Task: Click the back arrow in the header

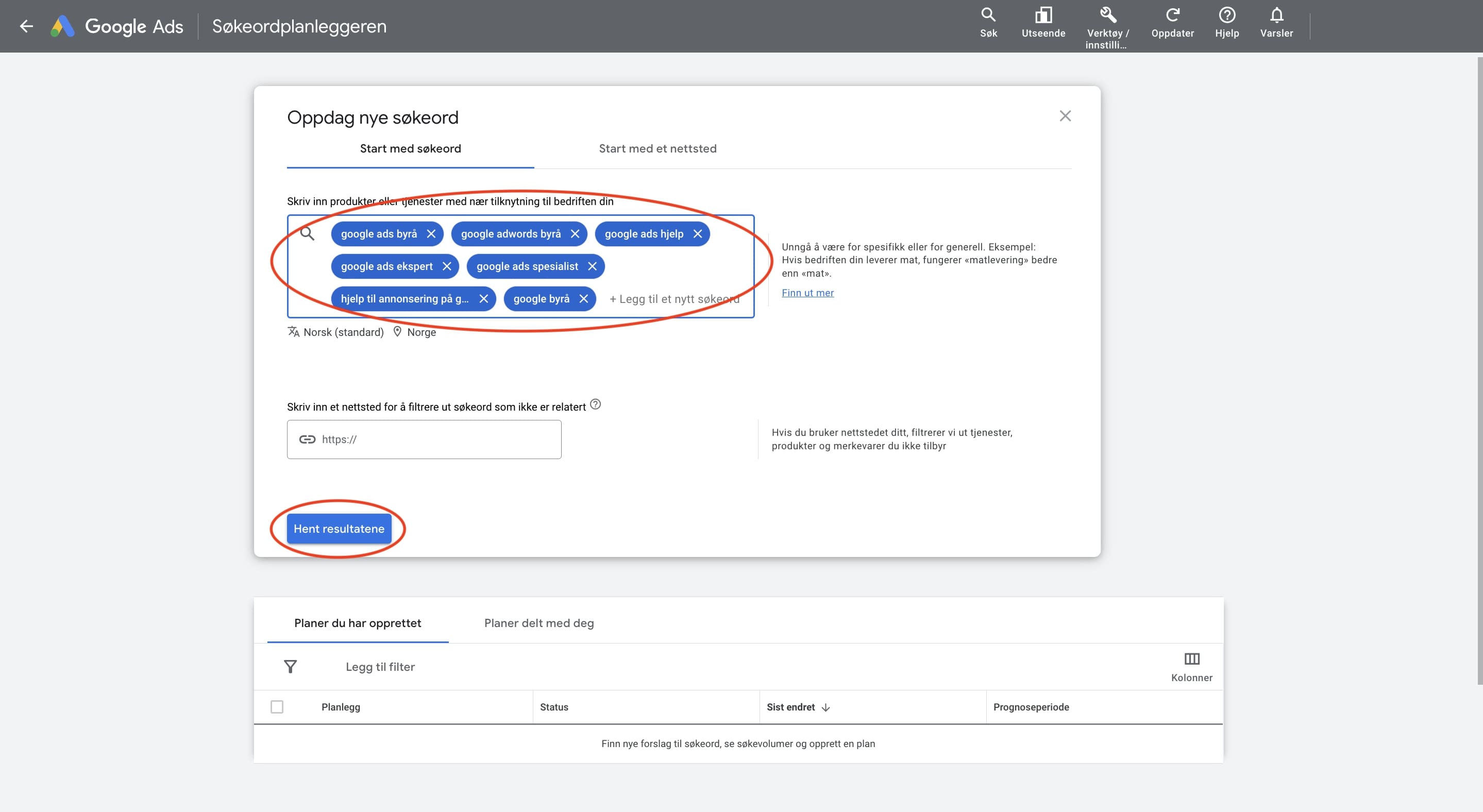Action: [26, 26]
